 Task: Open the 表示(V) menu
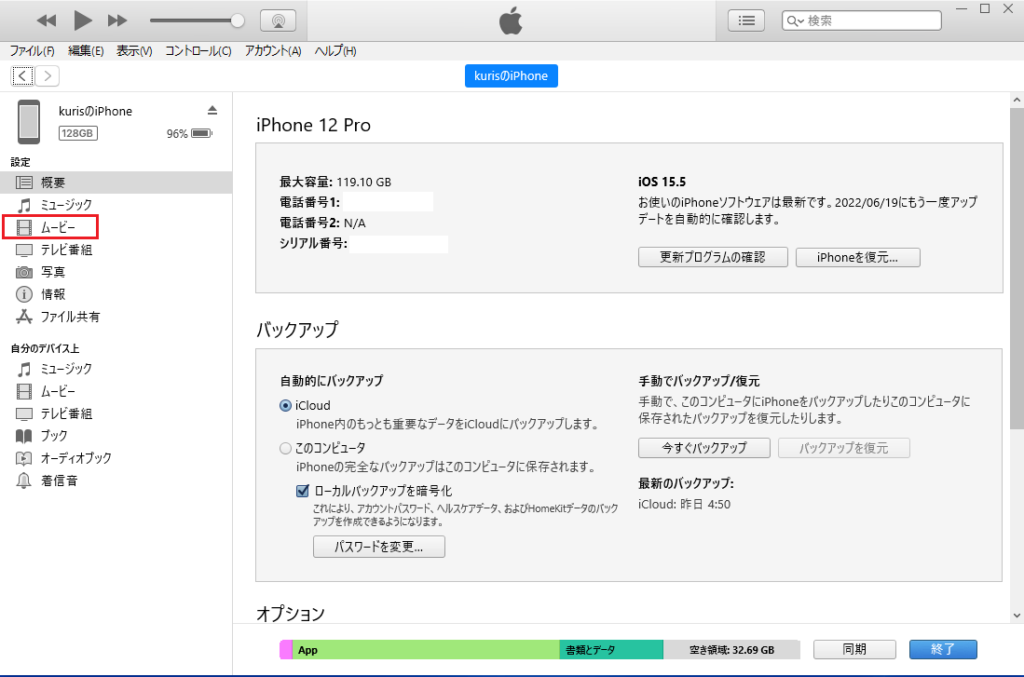click(134, 51)
